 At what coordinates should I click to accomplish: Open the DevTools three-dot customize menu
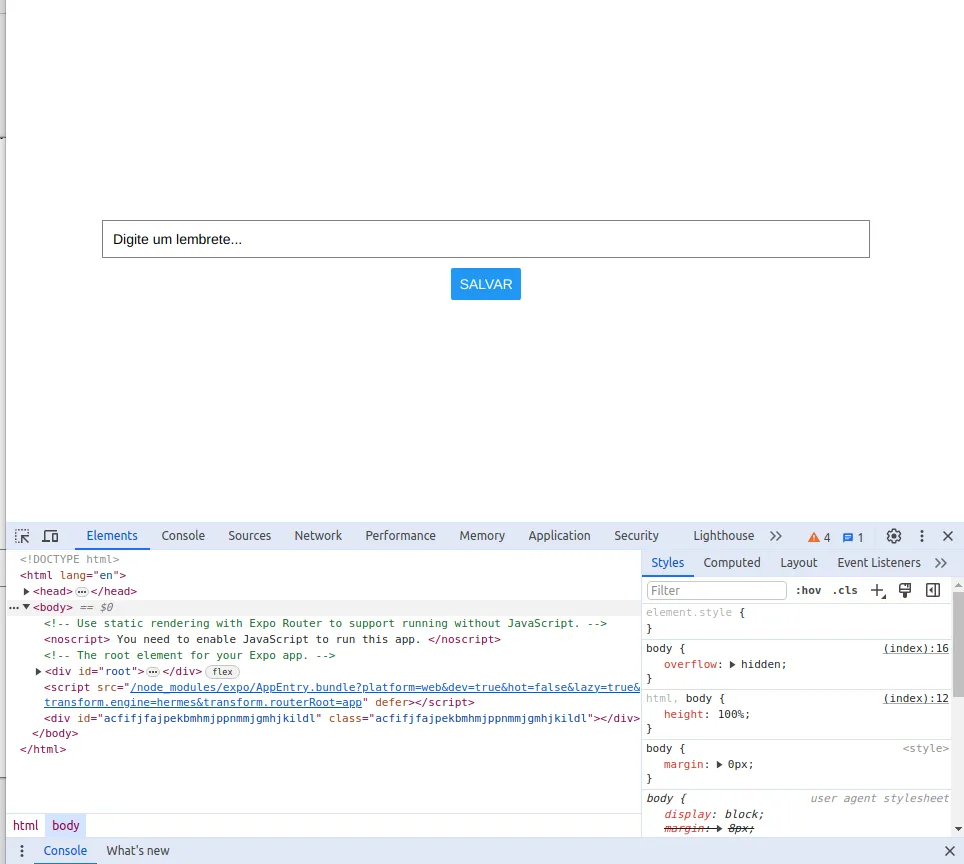tap(921, 536)
